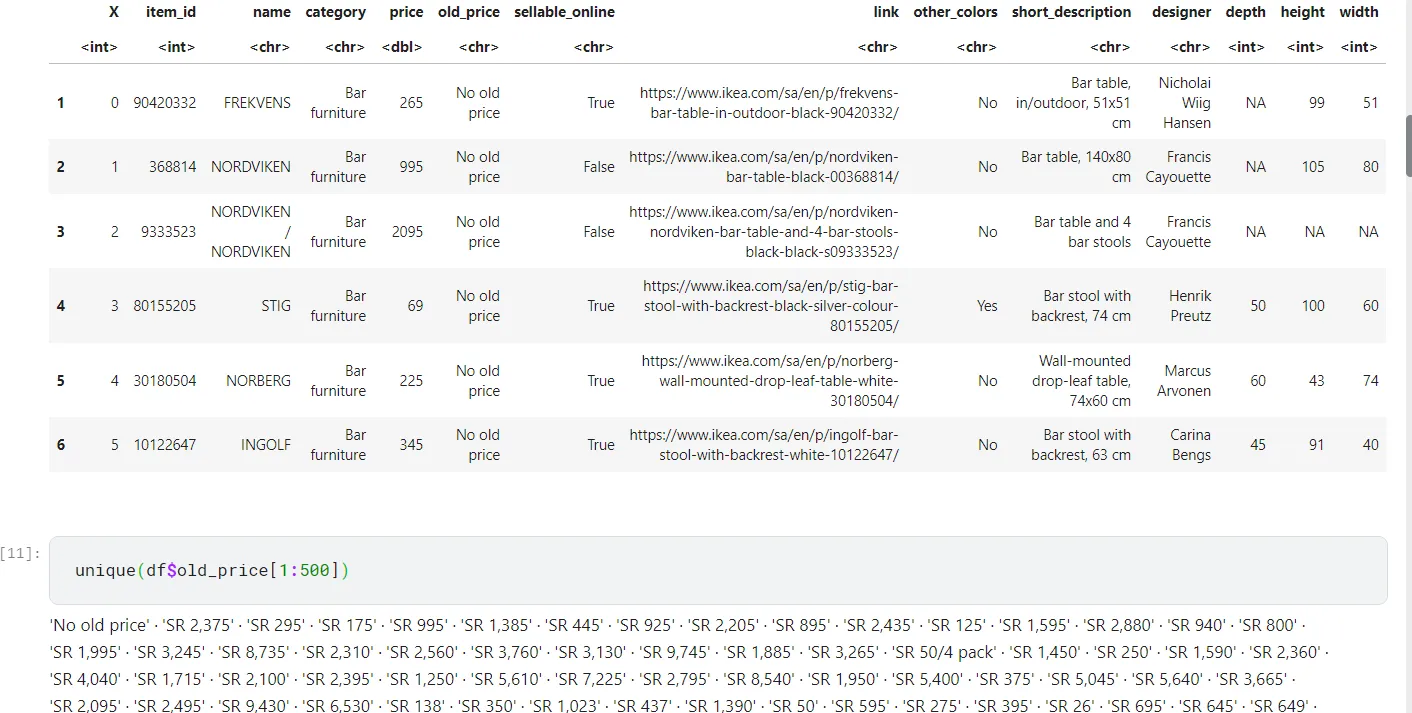
Task: Click the norberg wall-mounted drop-leaf table URL
Action: click(770, 381)
